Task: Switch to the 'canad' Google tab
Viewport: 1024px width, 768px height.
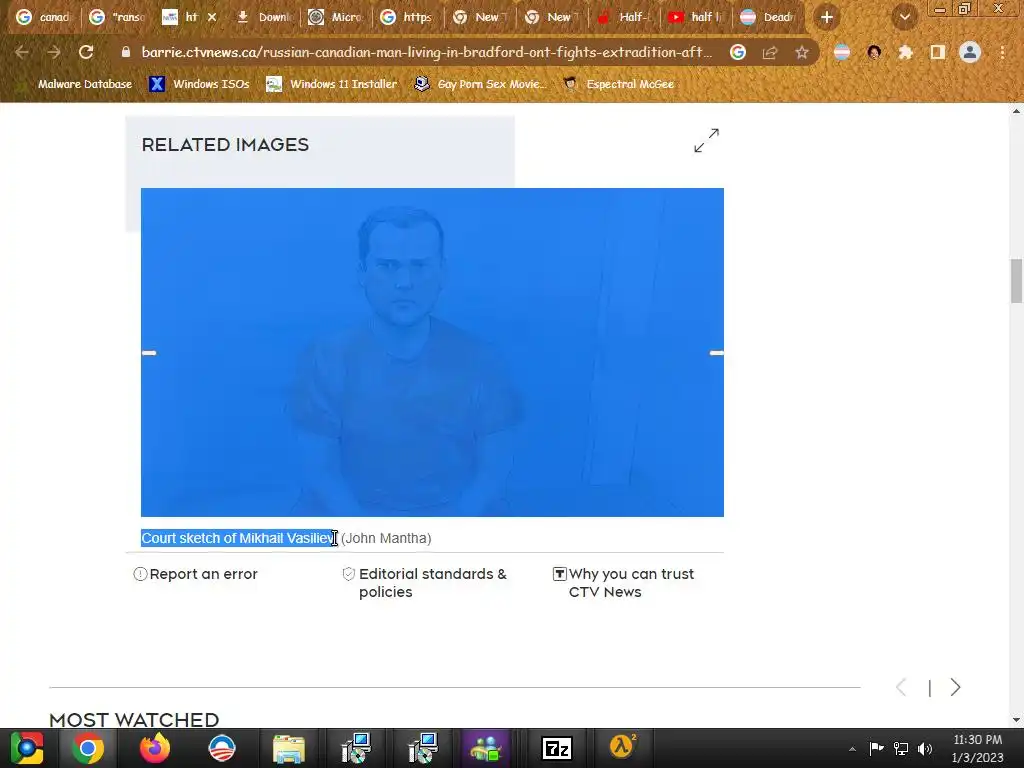Action: click(43, 18)
